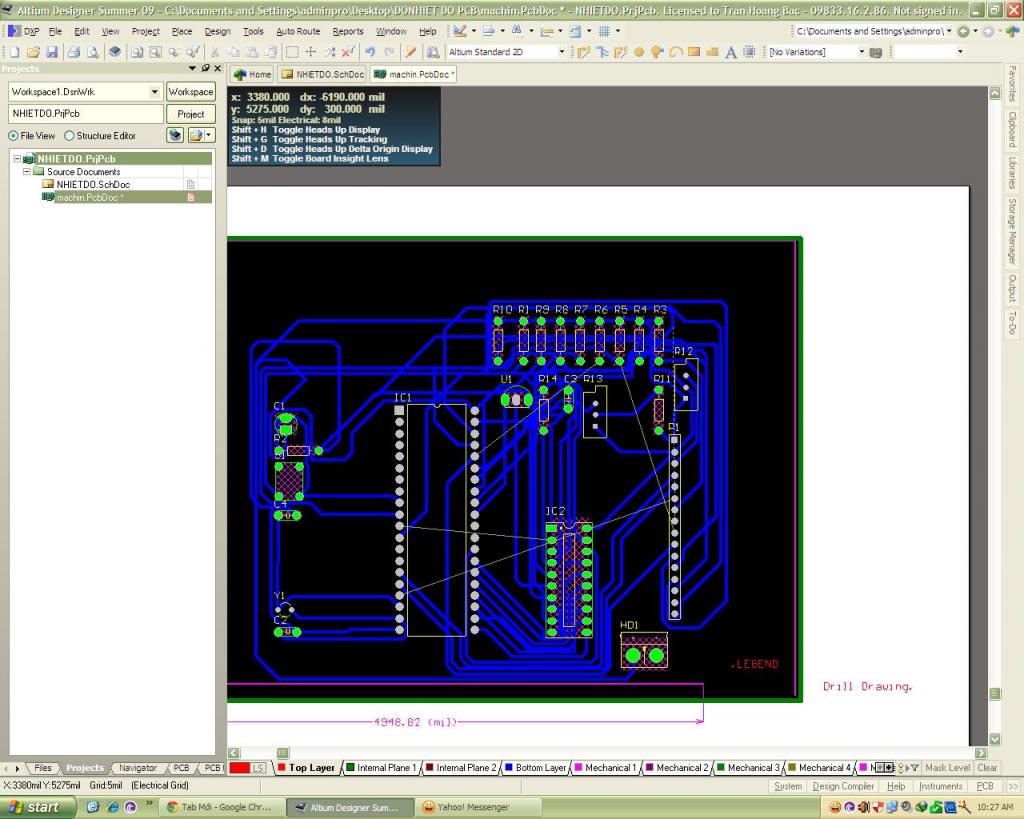The image size is (1024, 819).
Task: Select the Place String text tool
Action: coord(731,52)
